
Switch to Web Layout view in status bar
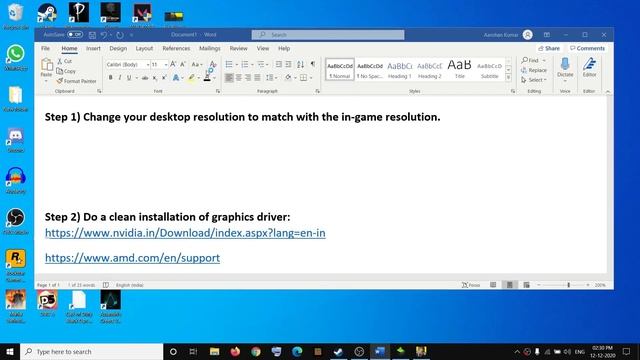(x=527, y=285)
